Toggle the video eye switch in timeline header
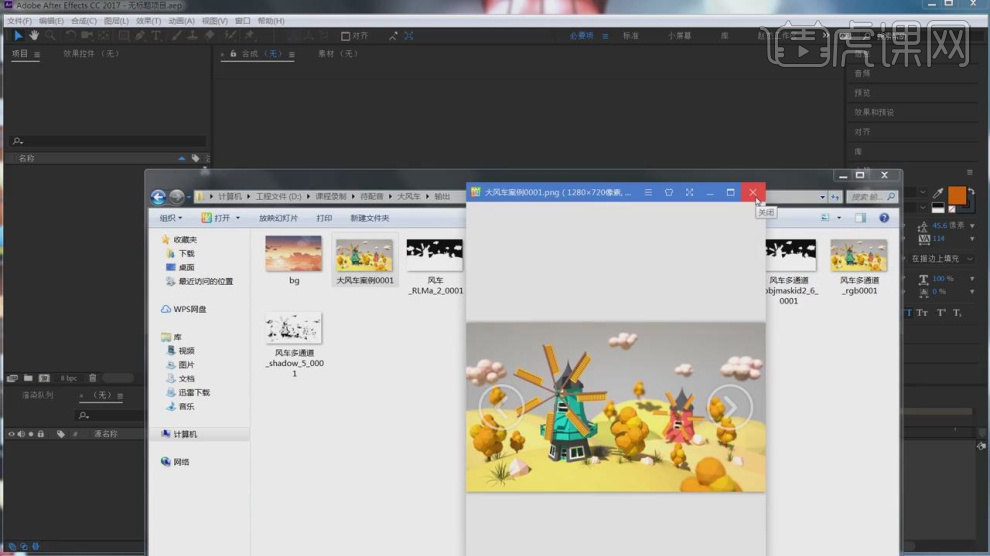Viewport: 990px width, 556px height. pos(11,434)
